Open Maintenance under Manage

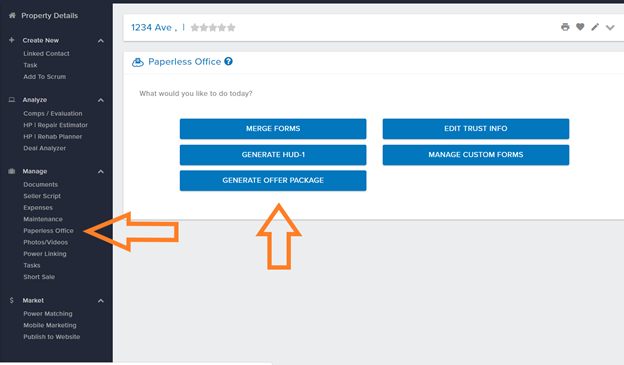(x=43, y=219)
